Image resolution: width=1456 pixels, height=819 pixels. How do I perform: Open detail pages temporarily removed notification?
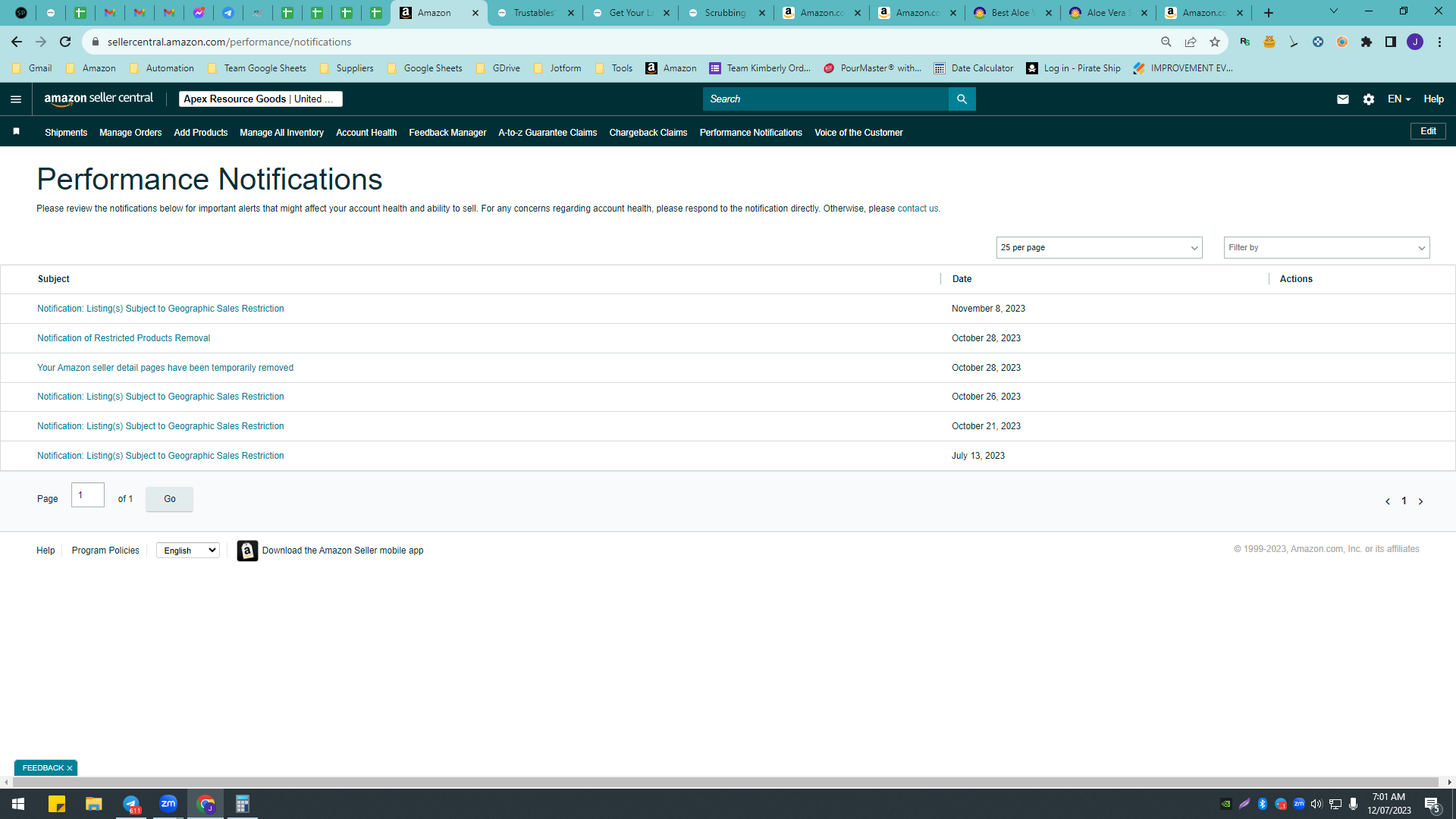pyautogui.click(x=165, y=368)
